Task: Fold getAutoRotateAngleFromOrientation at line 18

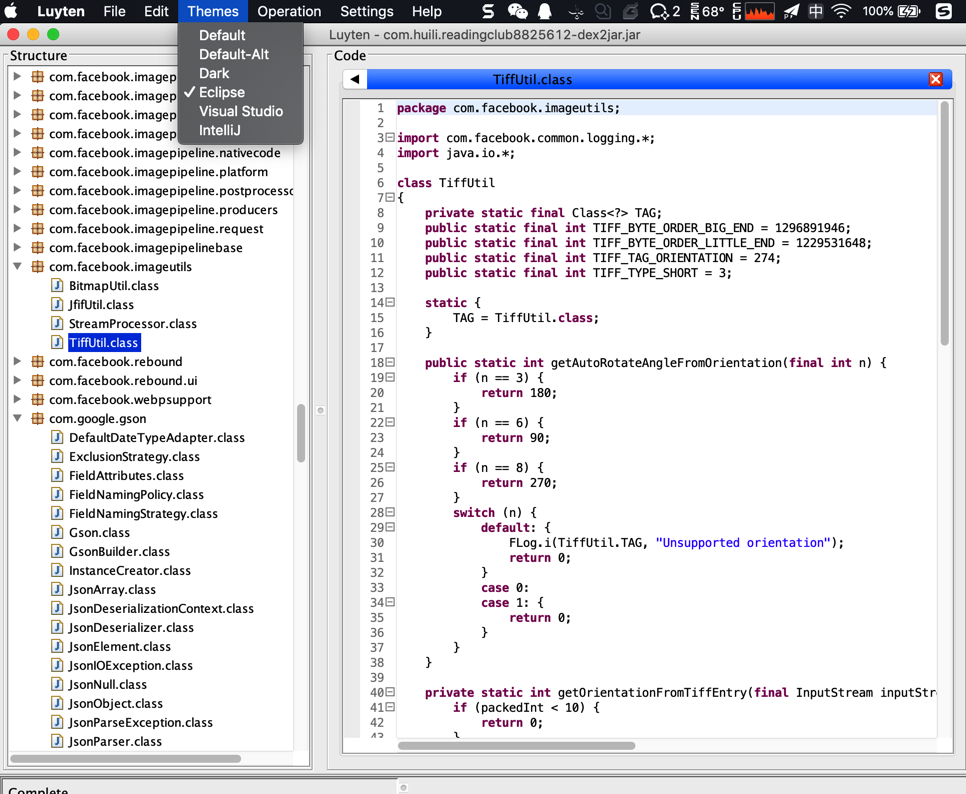Action: pyautogui.click(x=390, y=362)
